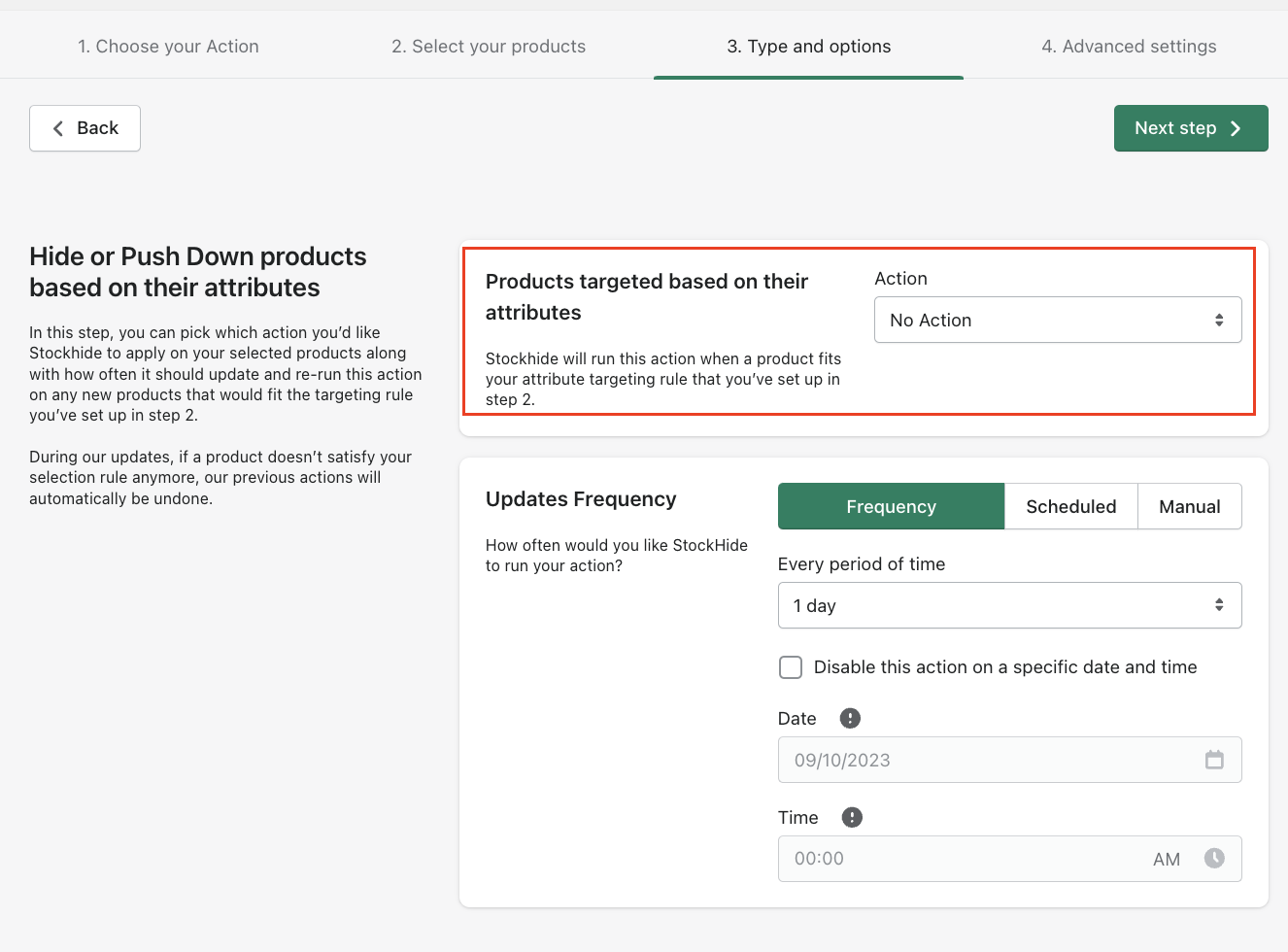
Task: Select the Frequency update mode
Action: pyautogui.click(x=891, y=506)
